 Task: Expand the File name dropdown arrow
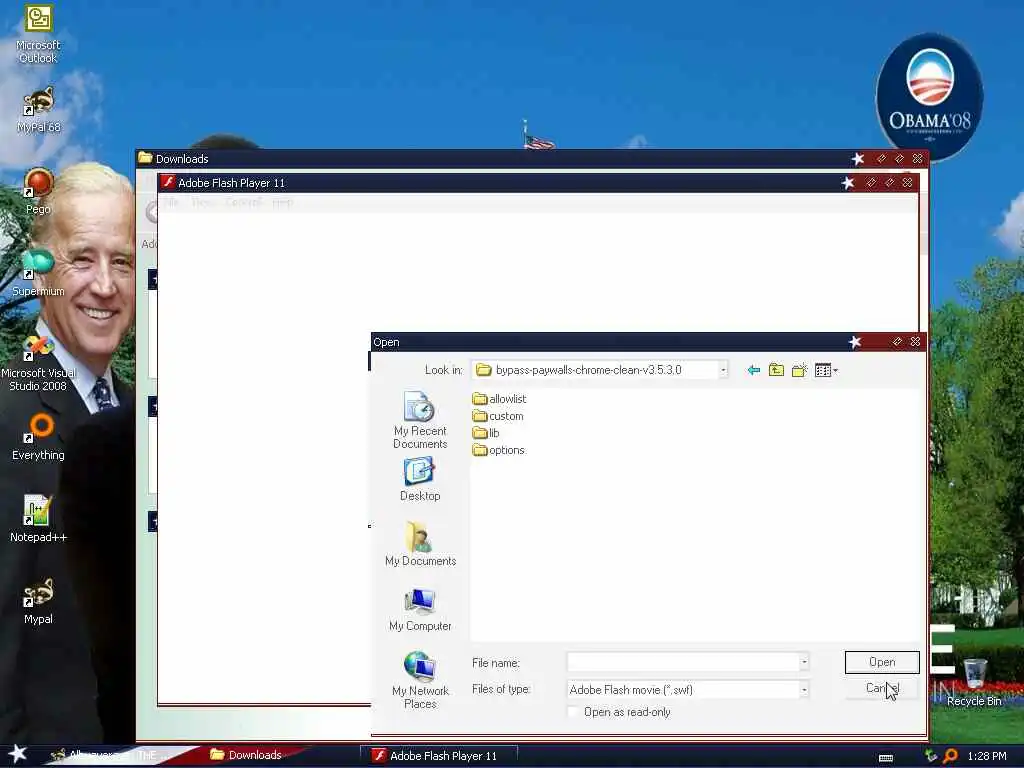click(x=804, y=662)
